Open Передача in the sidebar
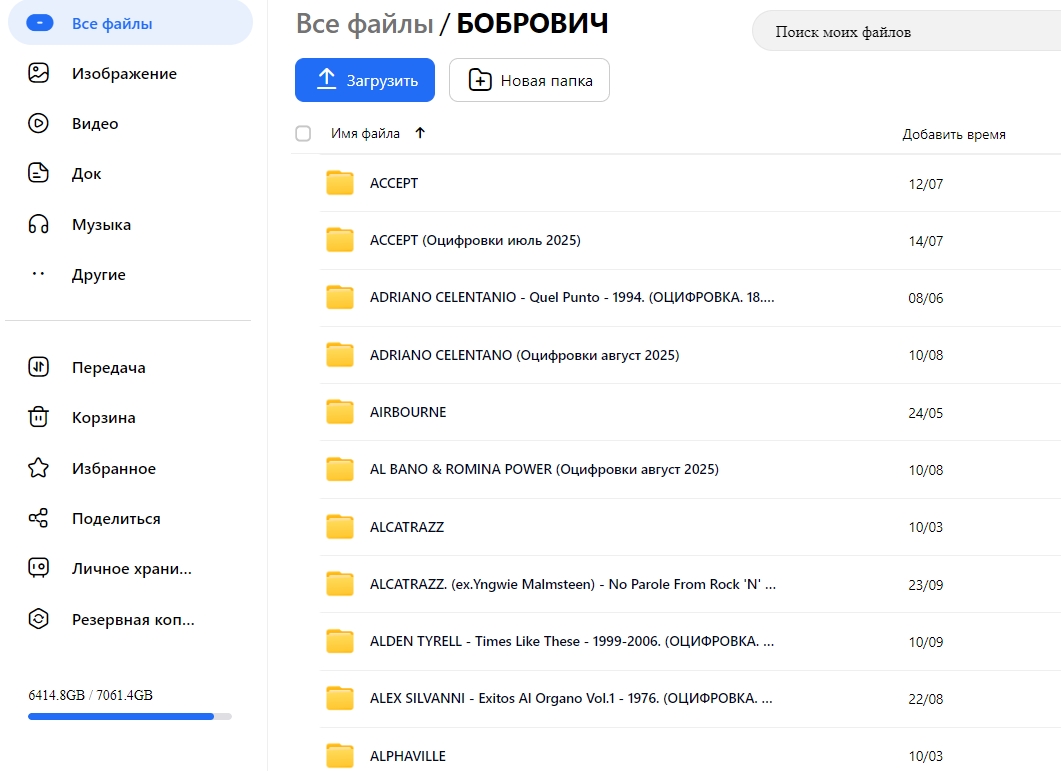The image size is (1061, 771). (108, 368)
